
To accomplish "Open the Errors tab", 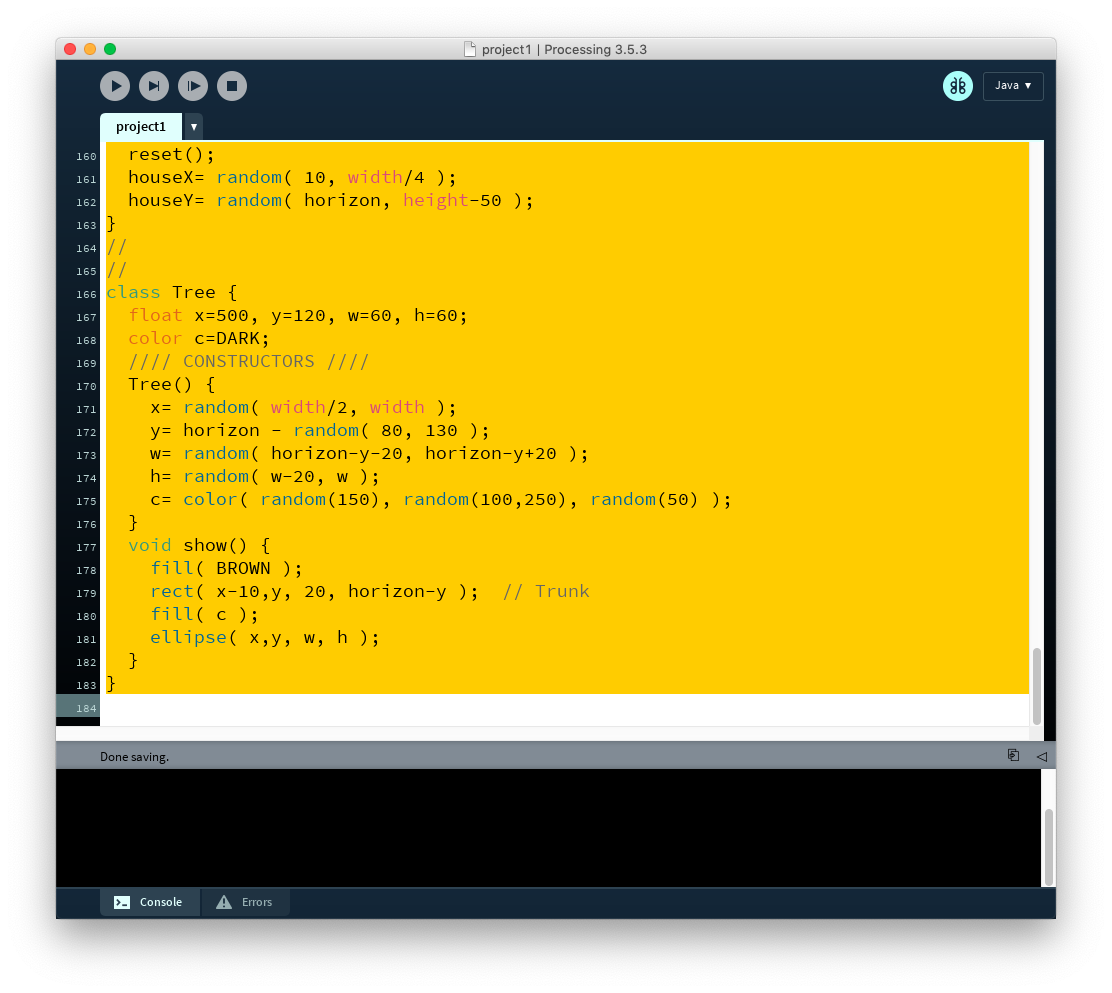I will click(x=246, y=902).
